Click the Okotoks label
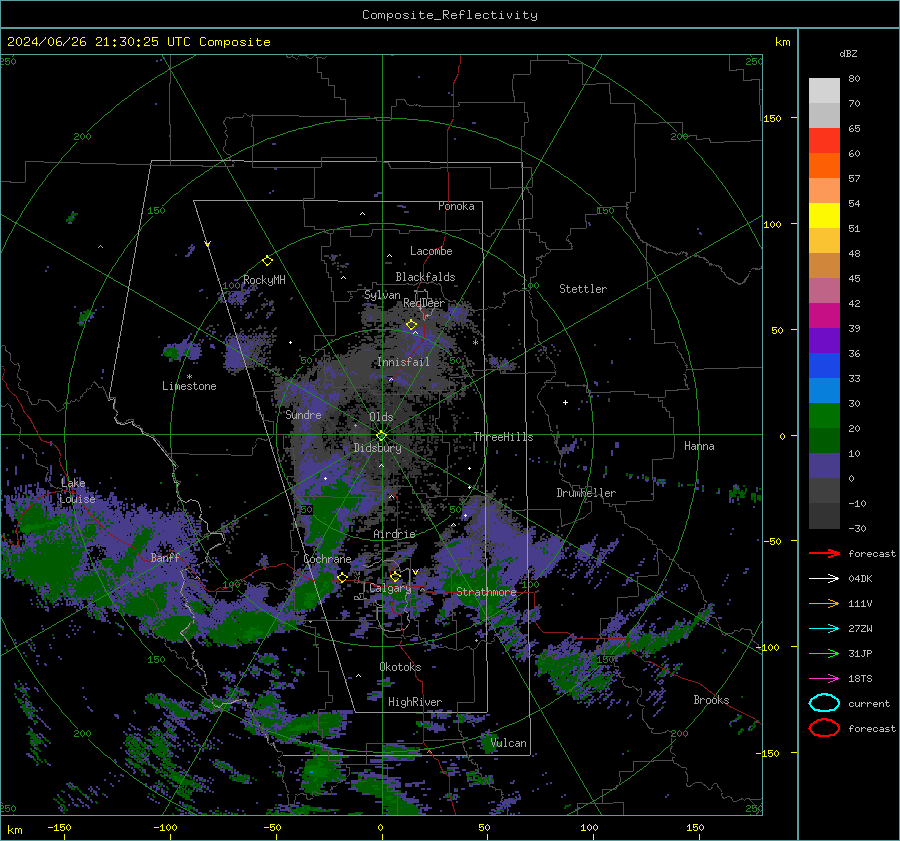 400,667
